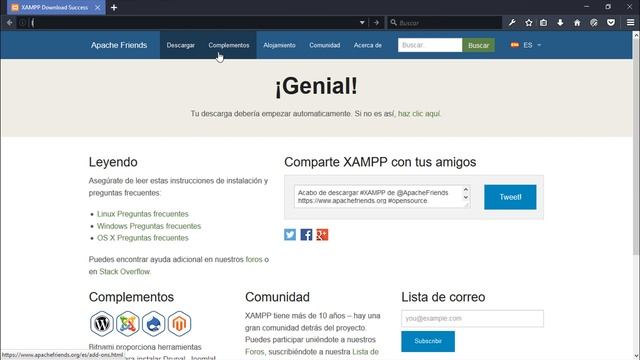Open the Pocket shield icon
The height and width of the screenshot is (360, 640).
point(611,23)
